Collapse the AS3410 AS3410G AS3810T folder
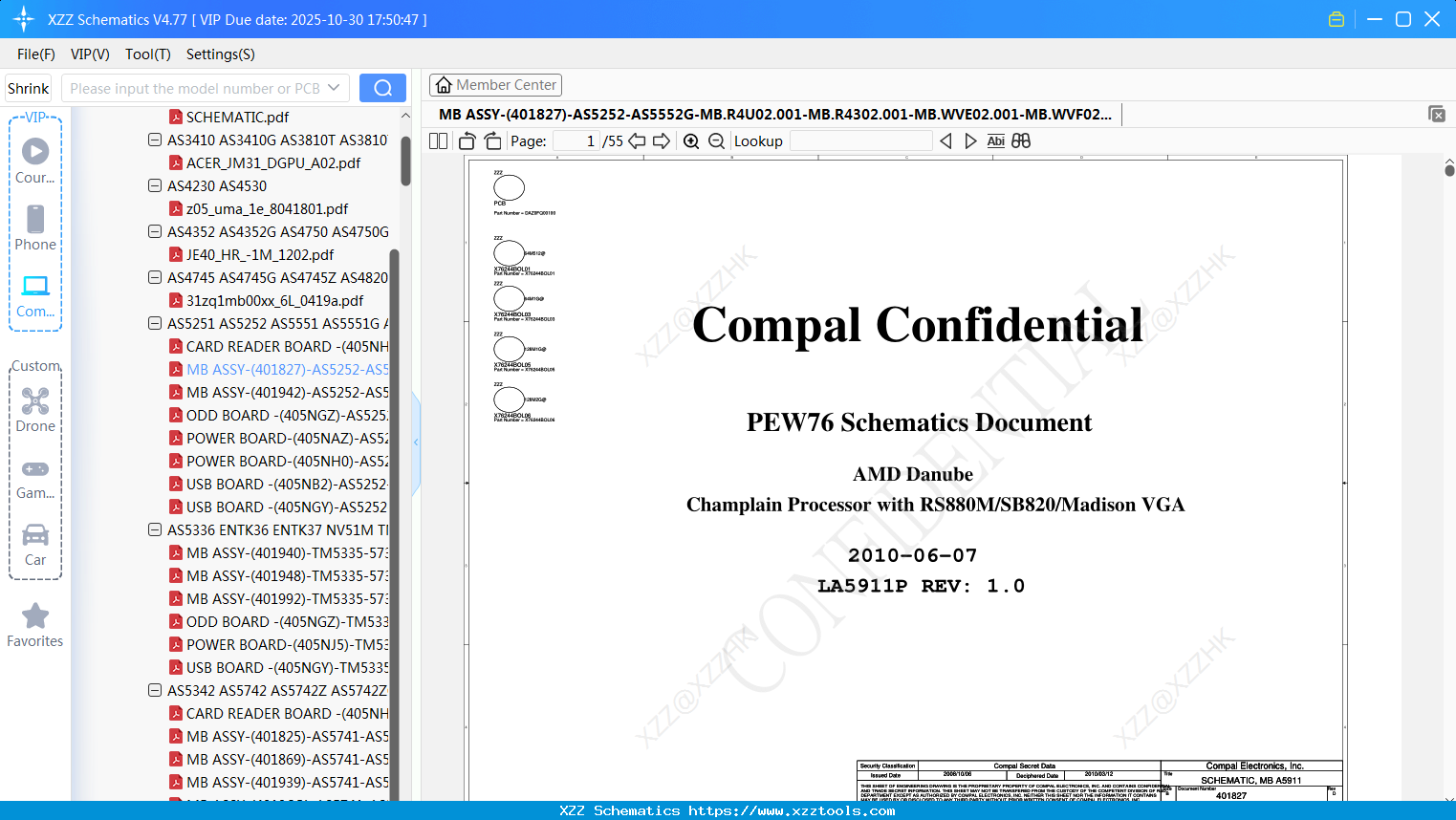 (x=155, y=140)
